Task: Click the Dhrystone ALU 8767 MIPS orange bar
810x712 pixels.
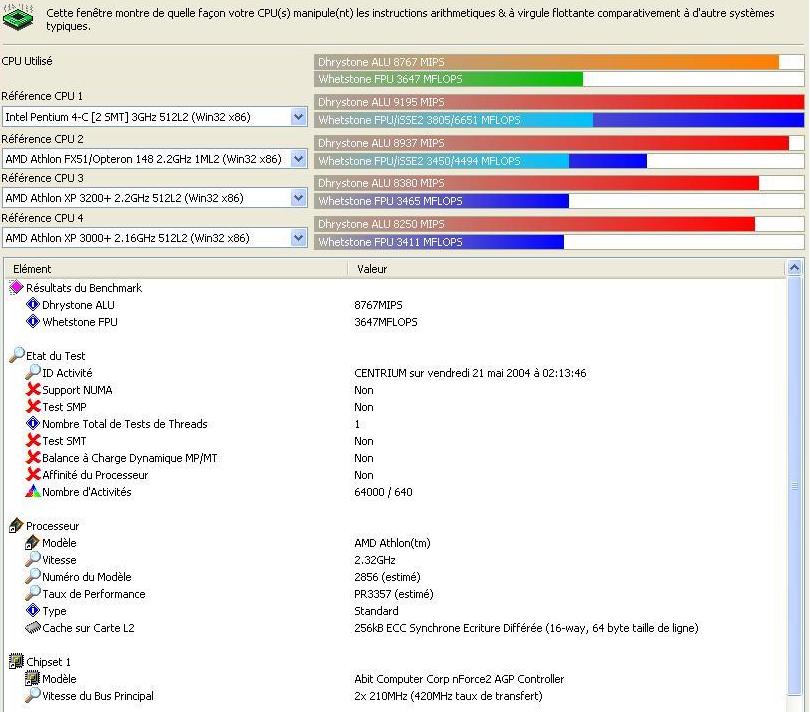Action: click(x=547, y=62)
